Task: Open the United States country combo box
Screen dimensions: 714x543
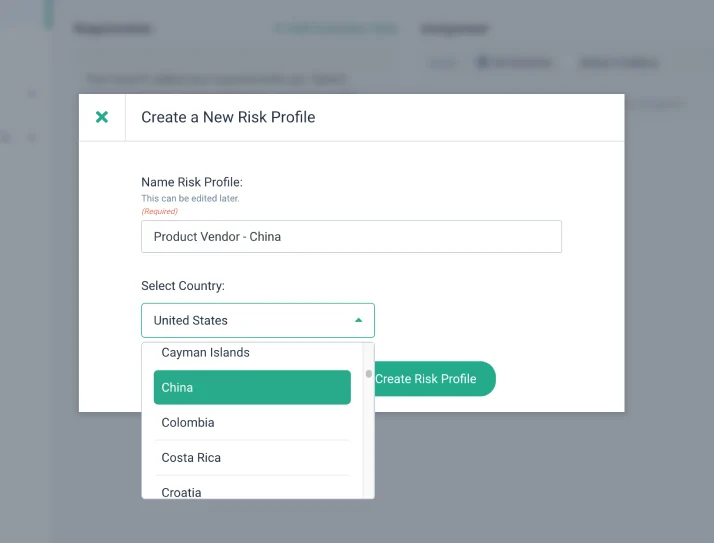Action: 258,320
